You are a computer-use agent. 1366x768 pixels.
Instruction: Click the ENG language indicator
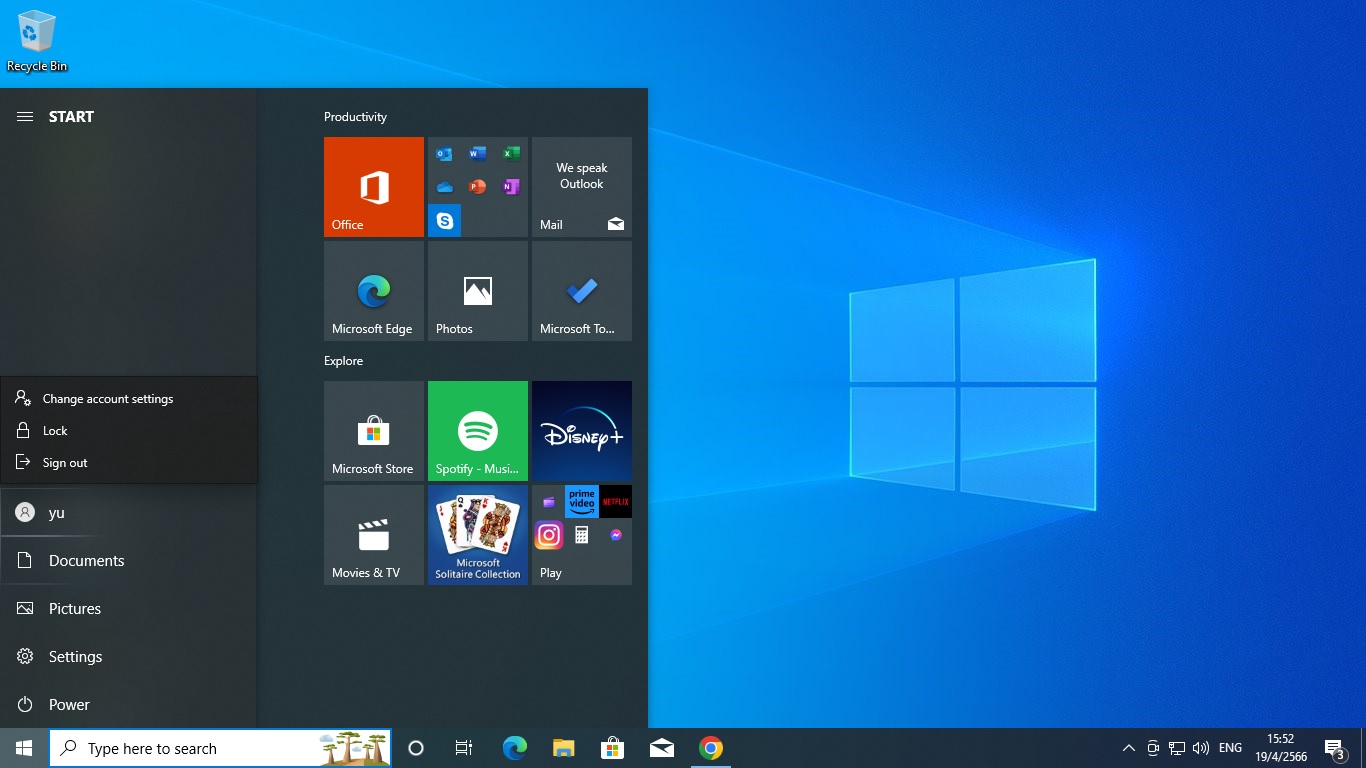click(1231, 748)
